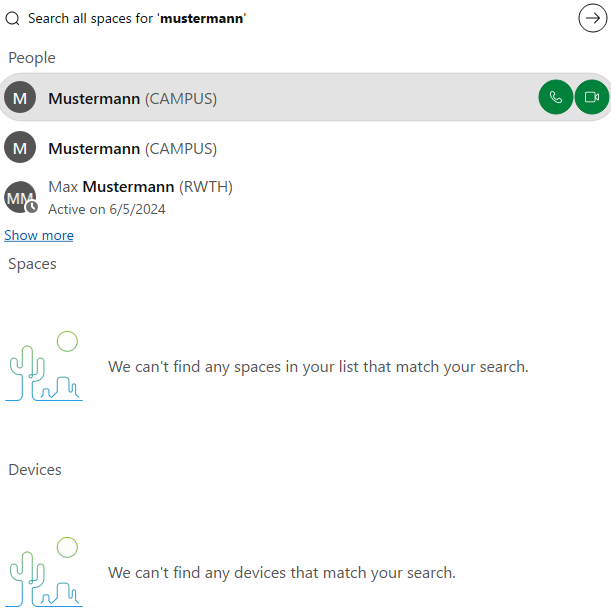Viewport: 611px width, 614px height.
Task: Start video call with highlighted Mustermann
Action: coord(591,97)
